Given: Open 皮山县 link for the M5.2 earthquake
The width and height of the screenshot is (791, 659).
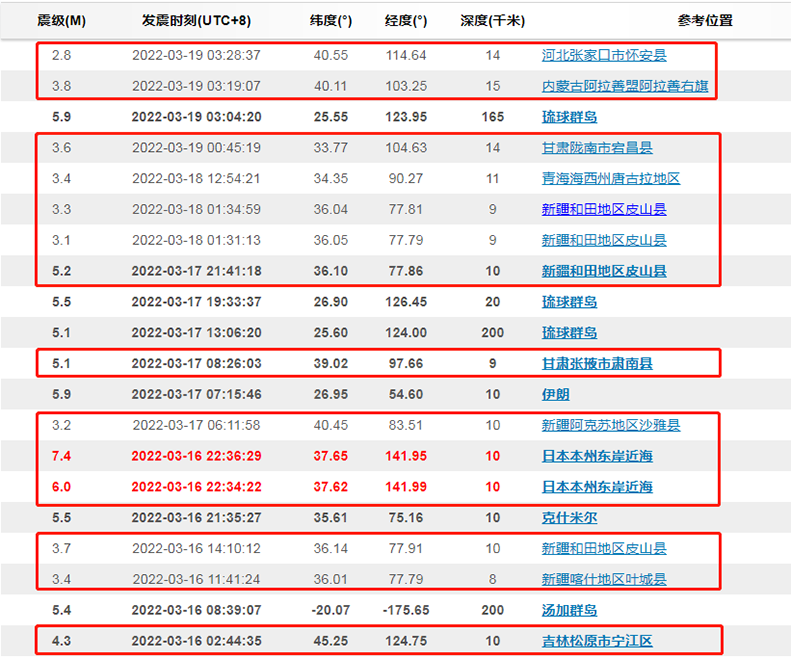Looking at the screenshot, I should [x=604, y=271].
